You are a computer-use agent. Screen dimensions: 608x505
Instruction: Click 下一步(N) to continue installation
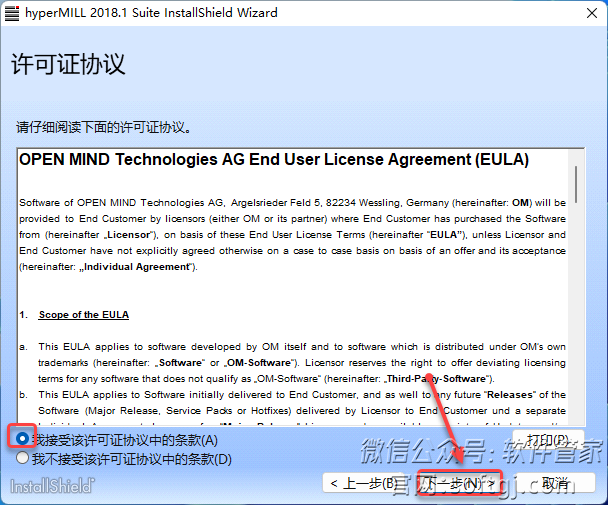point(459,483)
